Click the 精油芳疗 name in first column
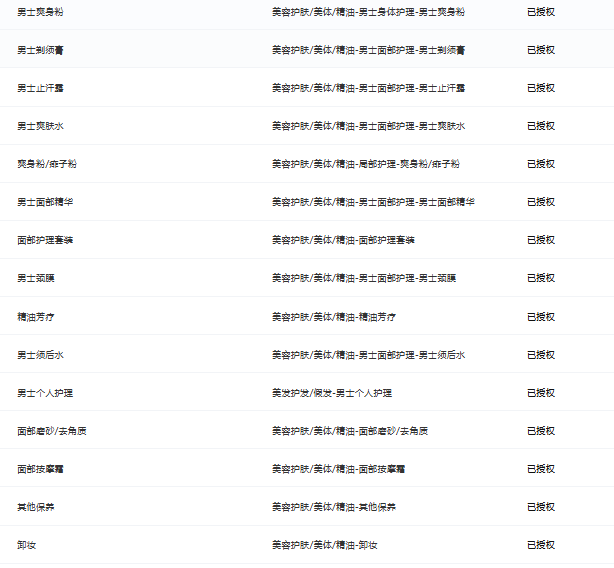This screenshot has height=568, width=614. [x=36, y=317]
